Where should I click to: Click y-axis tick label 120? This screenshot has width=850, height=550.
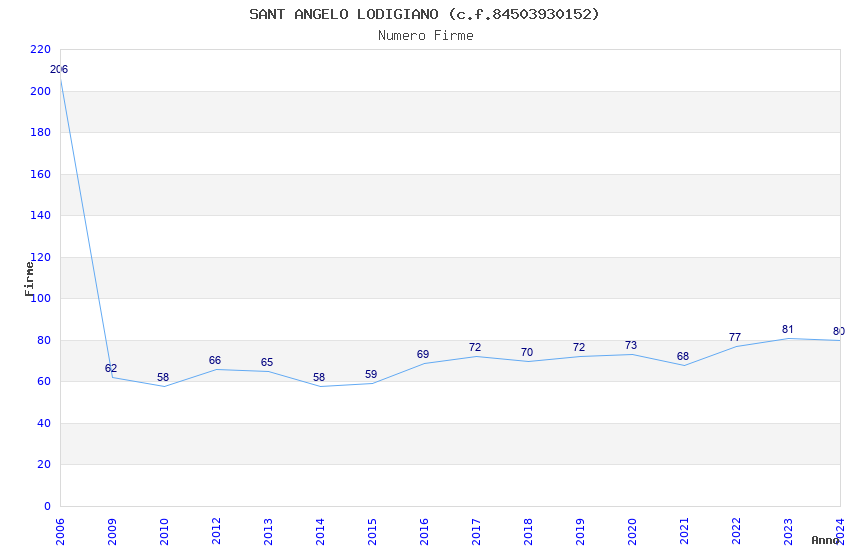pos(41,257)
